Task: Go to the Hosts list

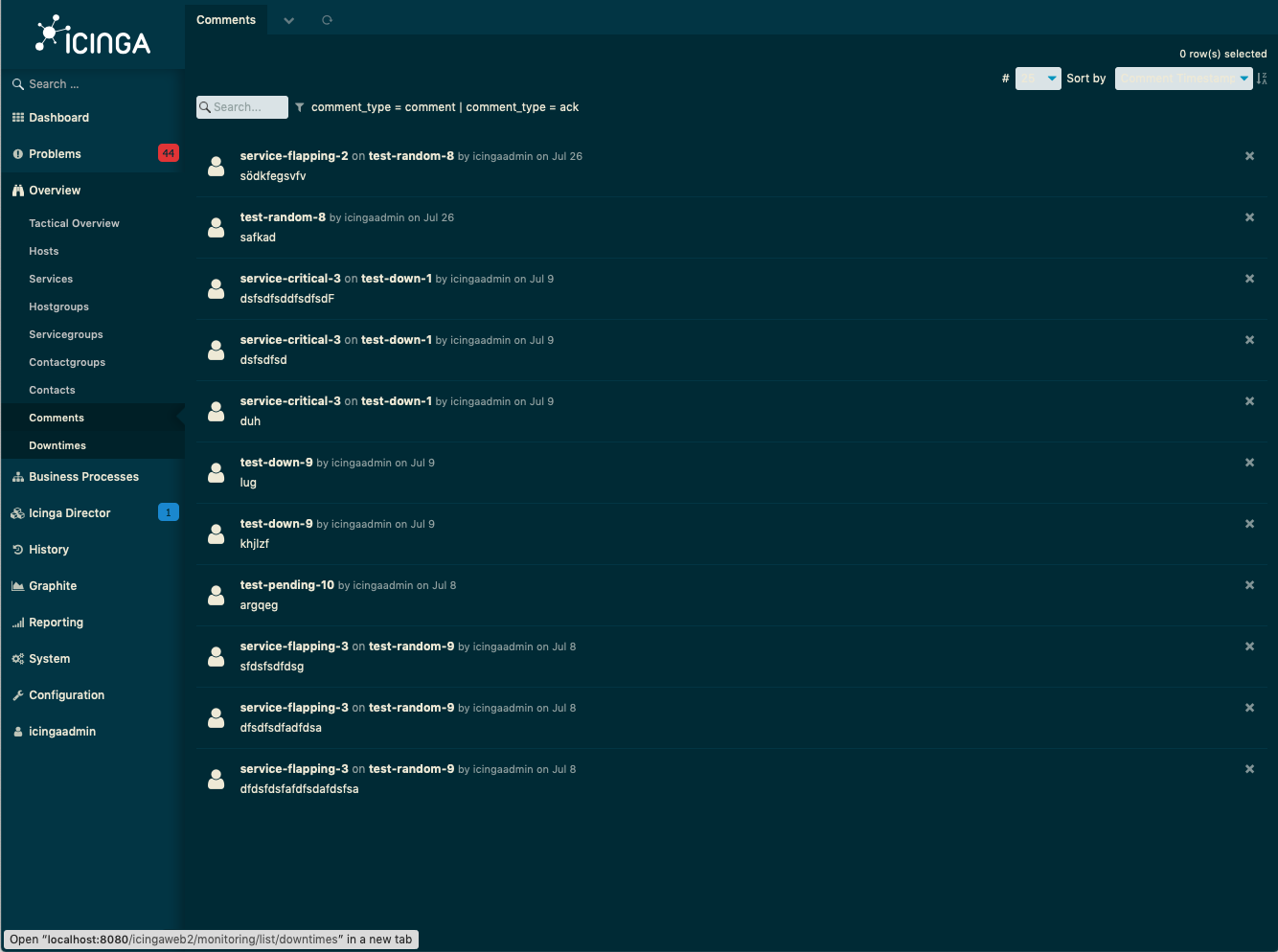Action: point(43,251)
